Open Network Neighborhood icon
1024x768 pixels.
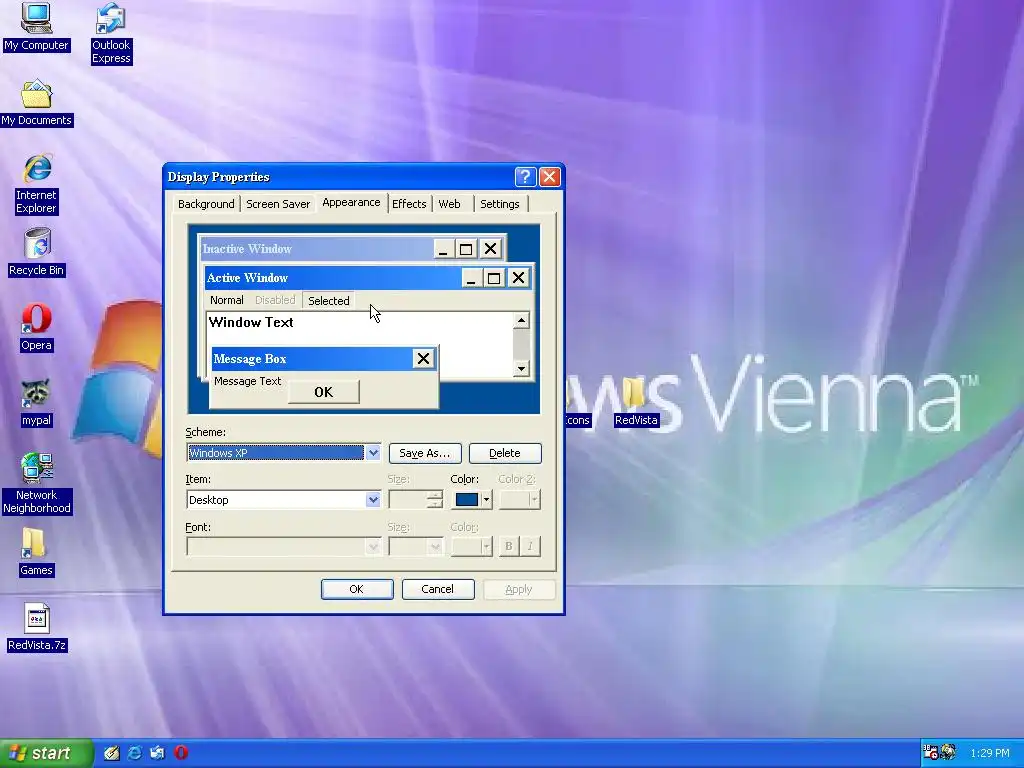click(37, 484)
